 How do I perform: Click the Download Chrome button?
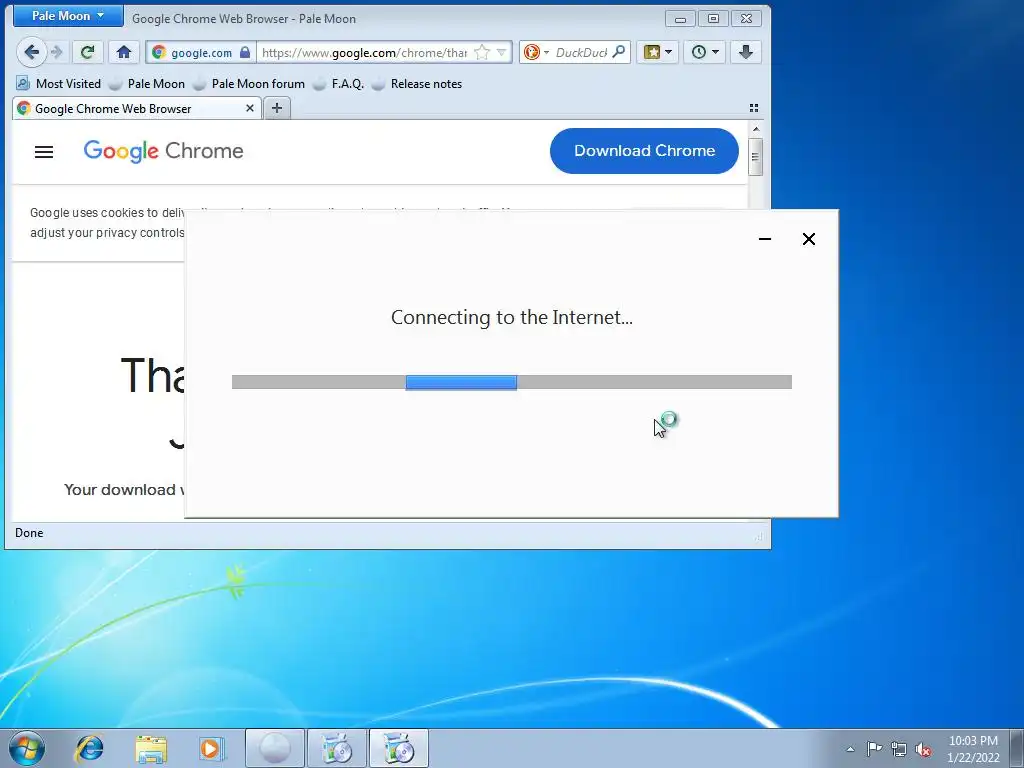coord(644,151)
